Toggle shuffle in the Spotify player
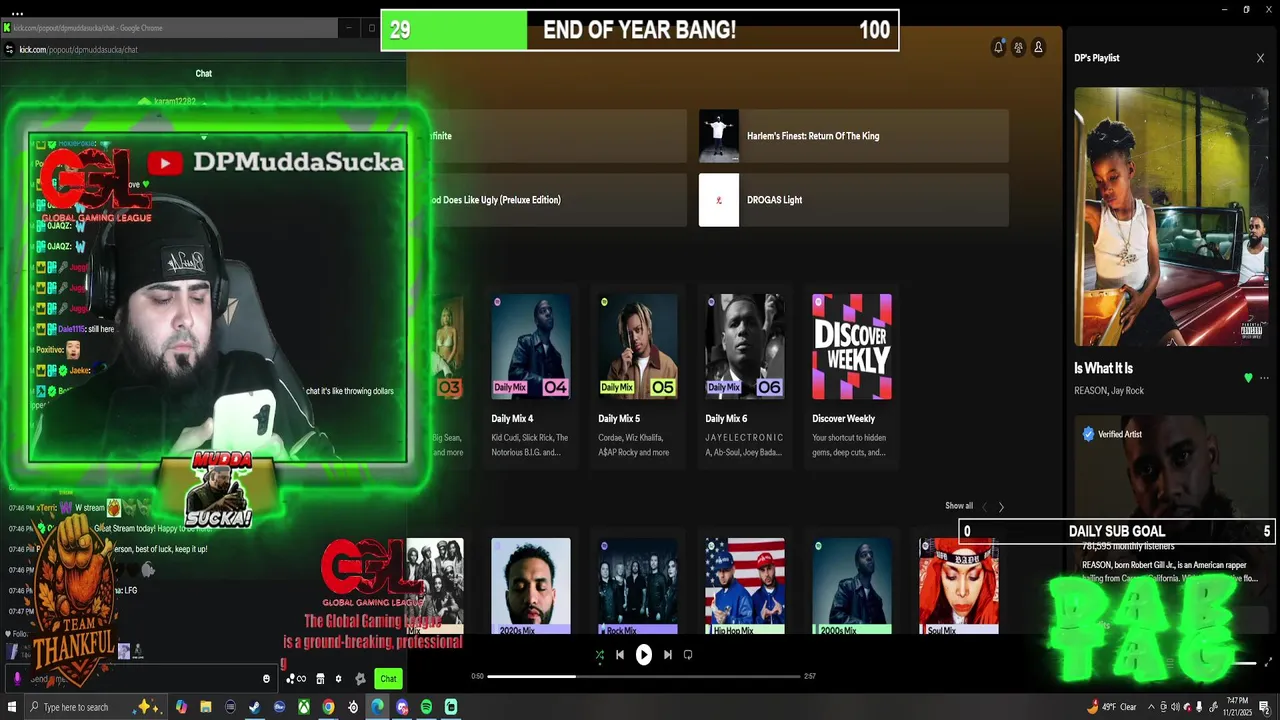This screenshot has height=720, width=1280. click(x=599, y=655)
